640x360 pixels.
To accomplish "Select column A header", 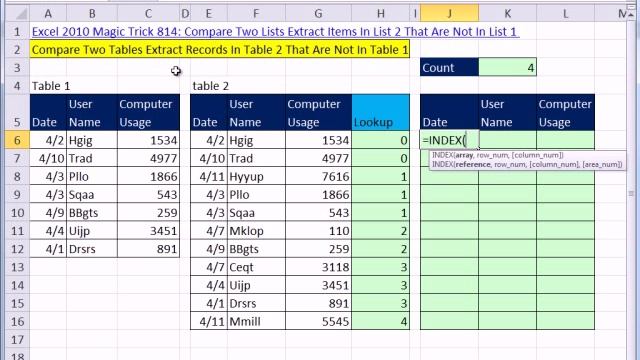I will pos(48,13).
